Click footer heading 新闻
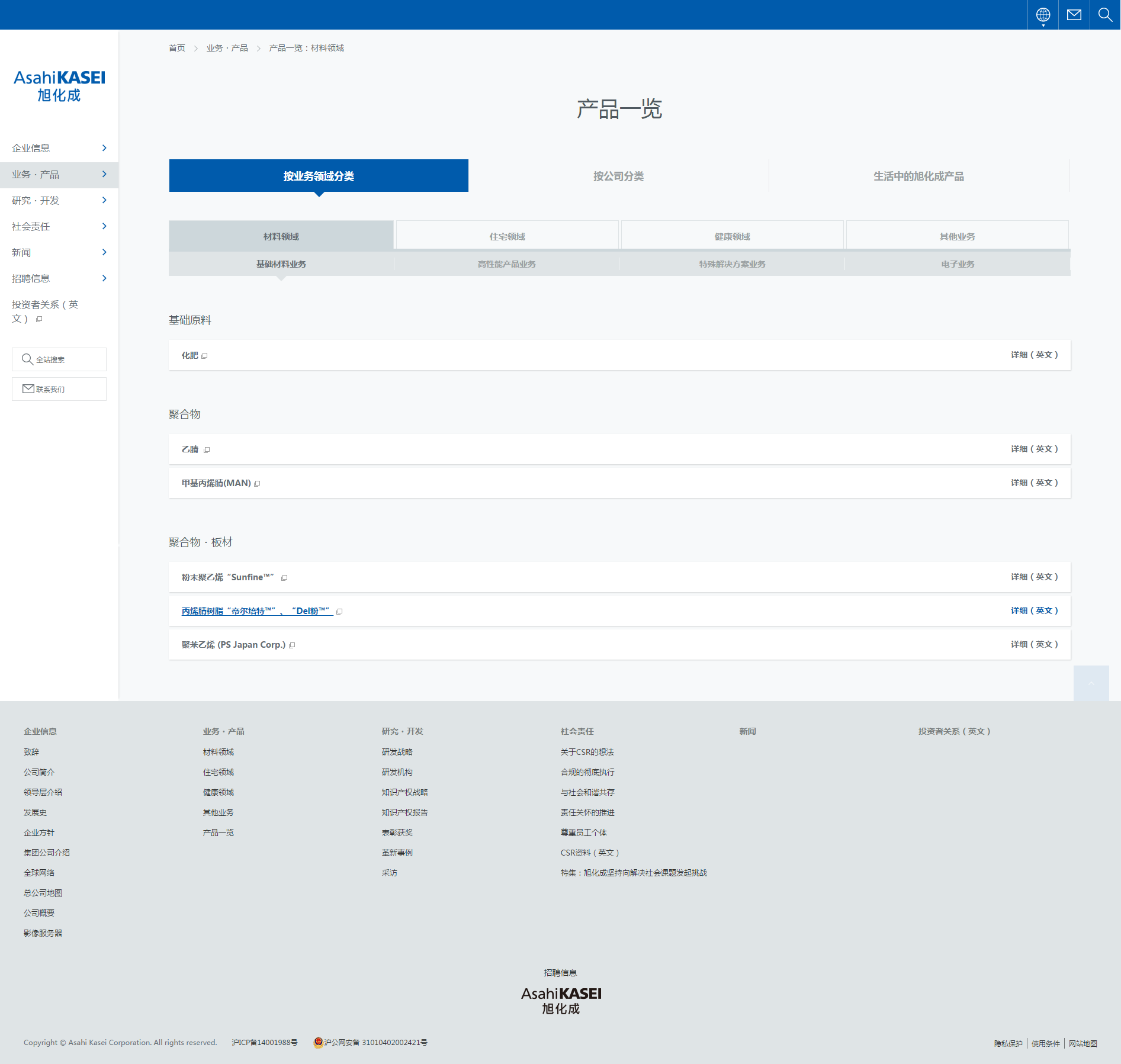The image size is (1121, 1064). [x=748, y=731]
